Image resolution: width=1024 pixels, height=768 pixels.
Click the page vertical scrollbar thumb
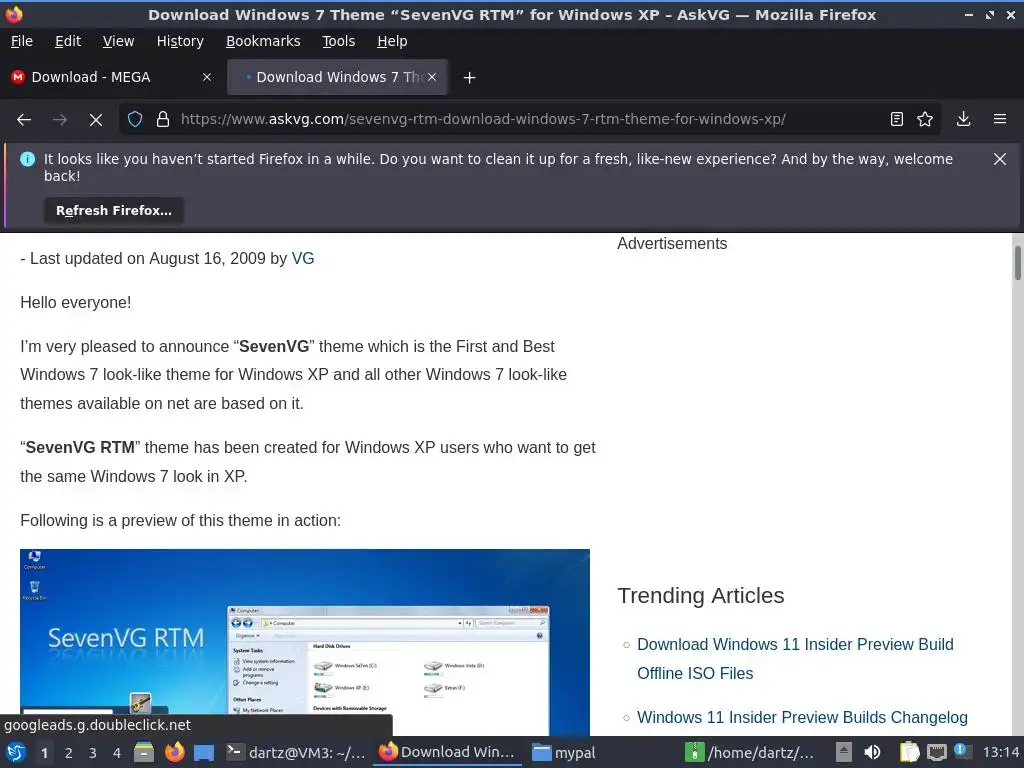(1017, 263)
